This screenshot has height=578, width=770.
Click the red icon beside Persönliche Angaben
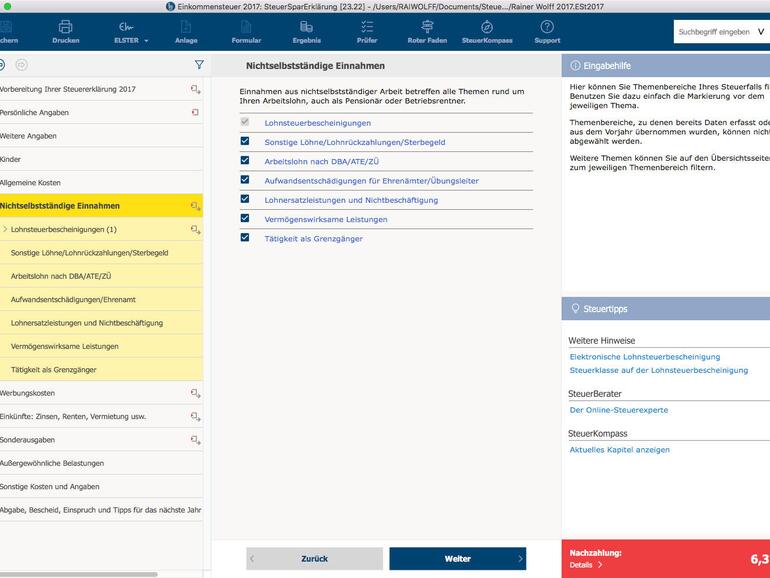(195, 112)
